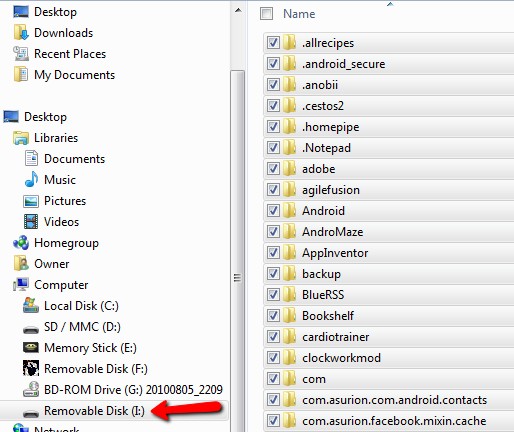Click the Recent Places icon
514x432 pixels.
(x=21, y=54)
